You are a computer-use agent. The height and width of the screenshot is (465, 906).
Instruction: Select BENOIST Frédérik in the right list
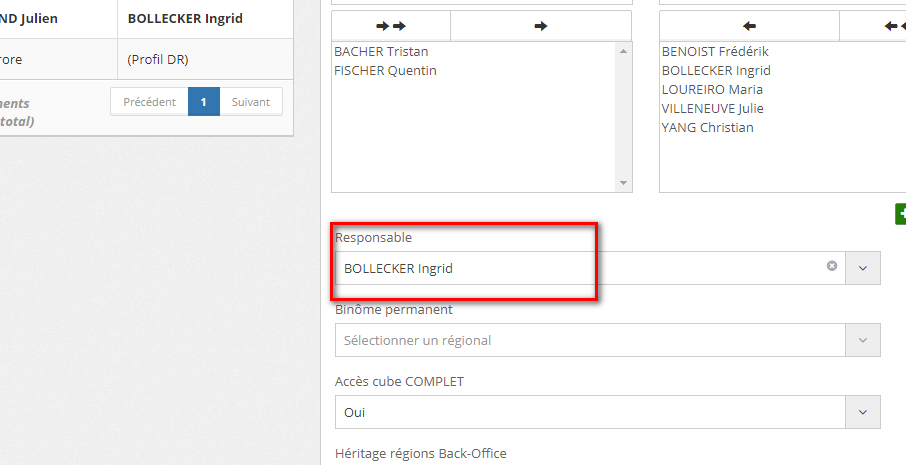click(715, 51)
